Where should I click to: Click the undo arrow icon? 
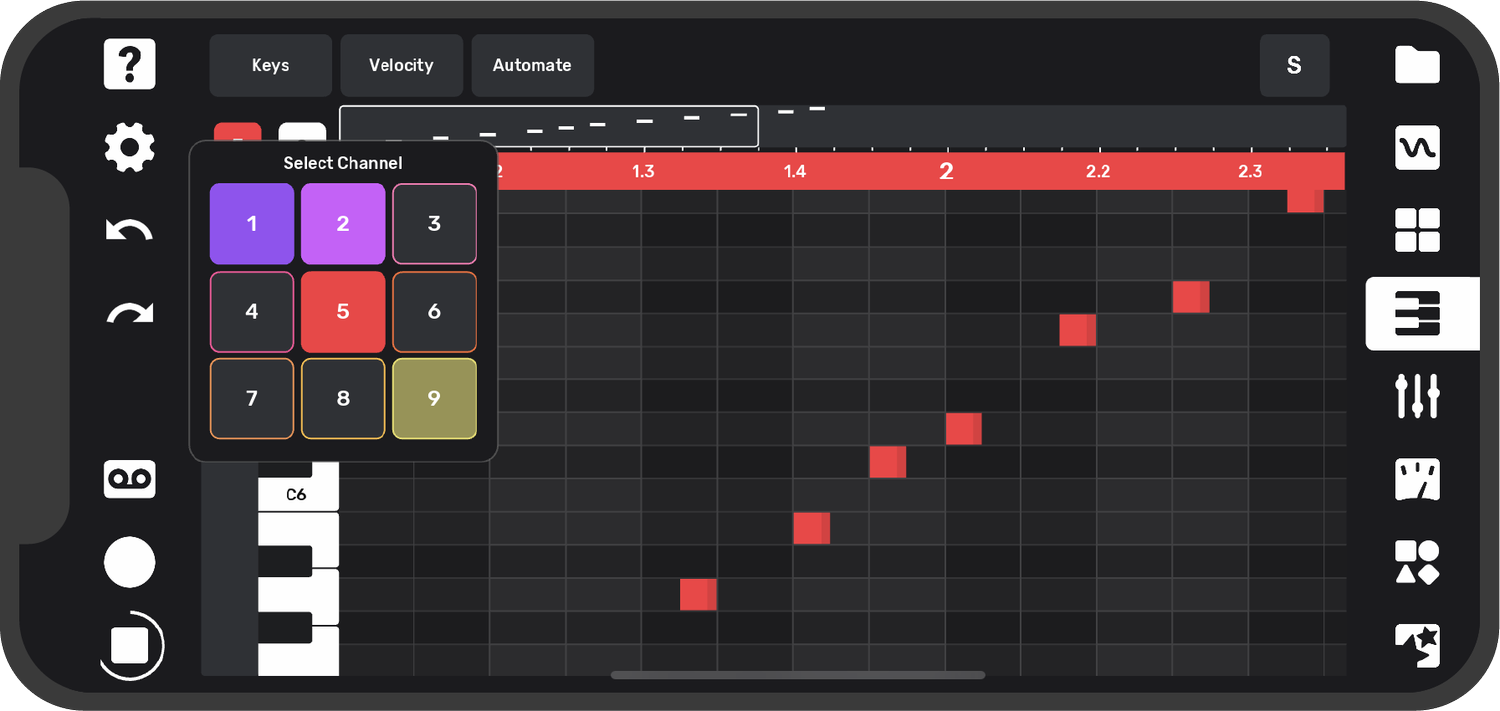(129, 231)
